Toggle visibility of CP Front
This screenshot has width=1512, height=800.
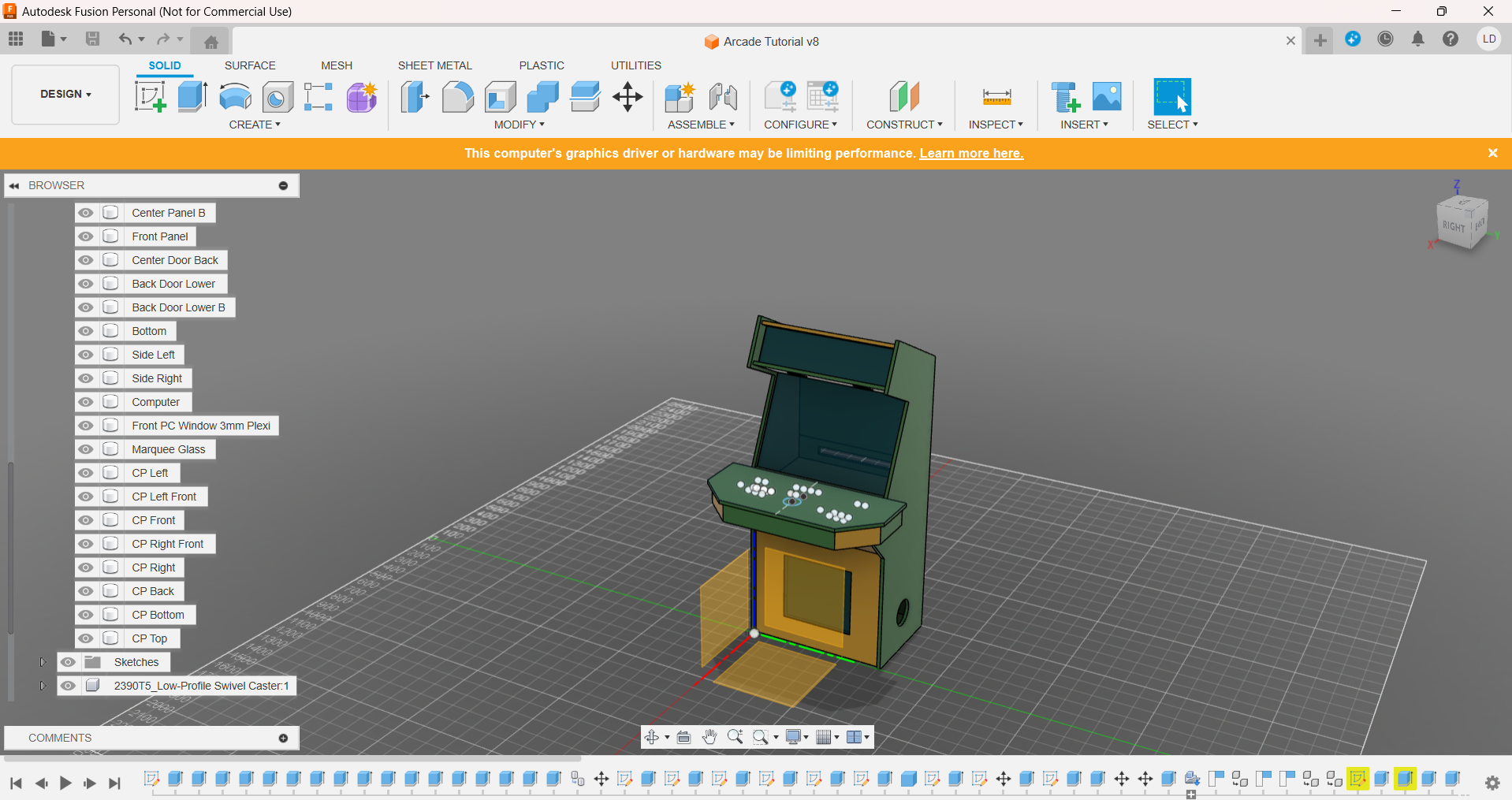(x=86, y=520)
